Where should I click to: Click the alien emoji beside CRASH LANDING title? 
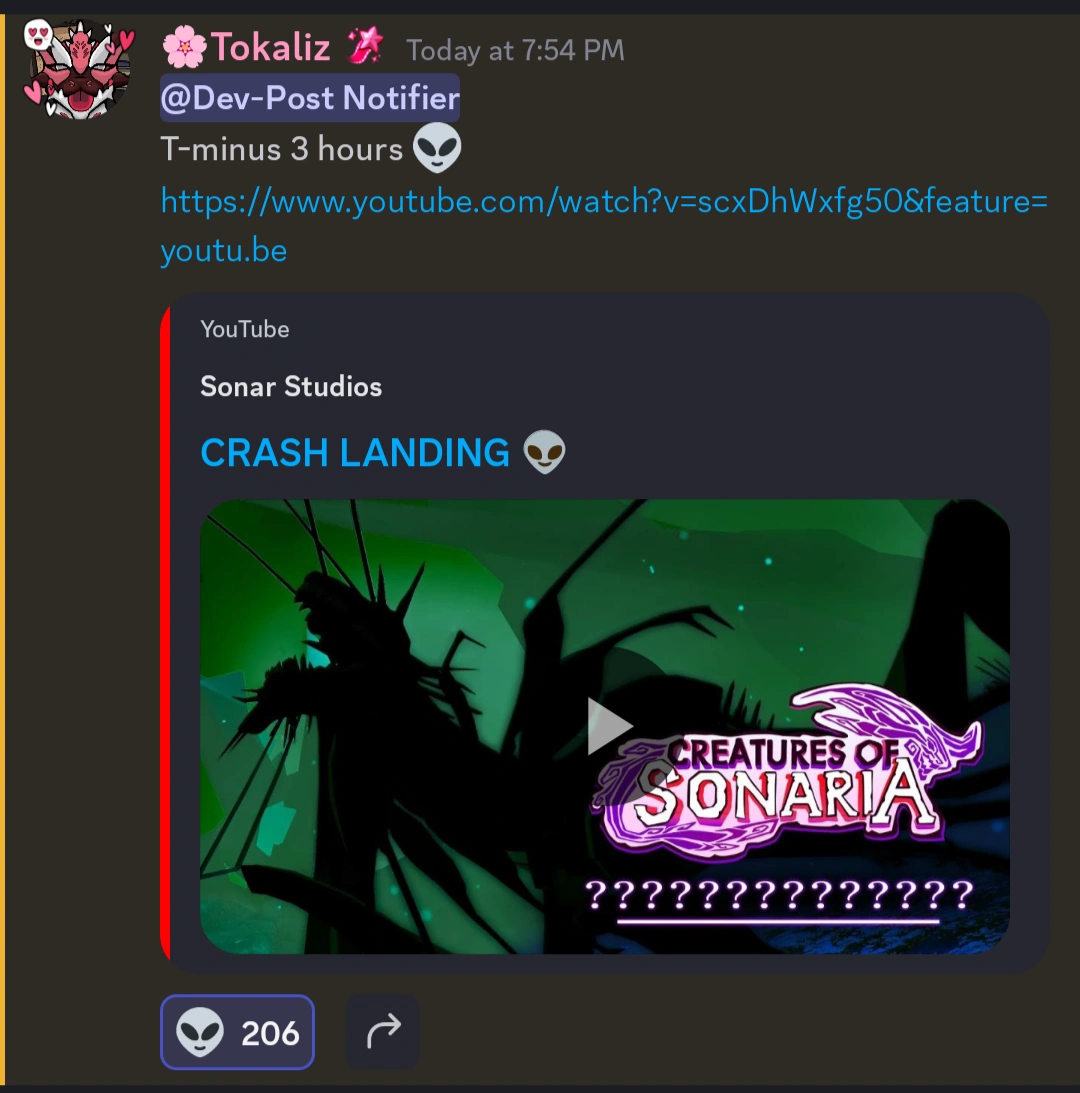(545, 452)
